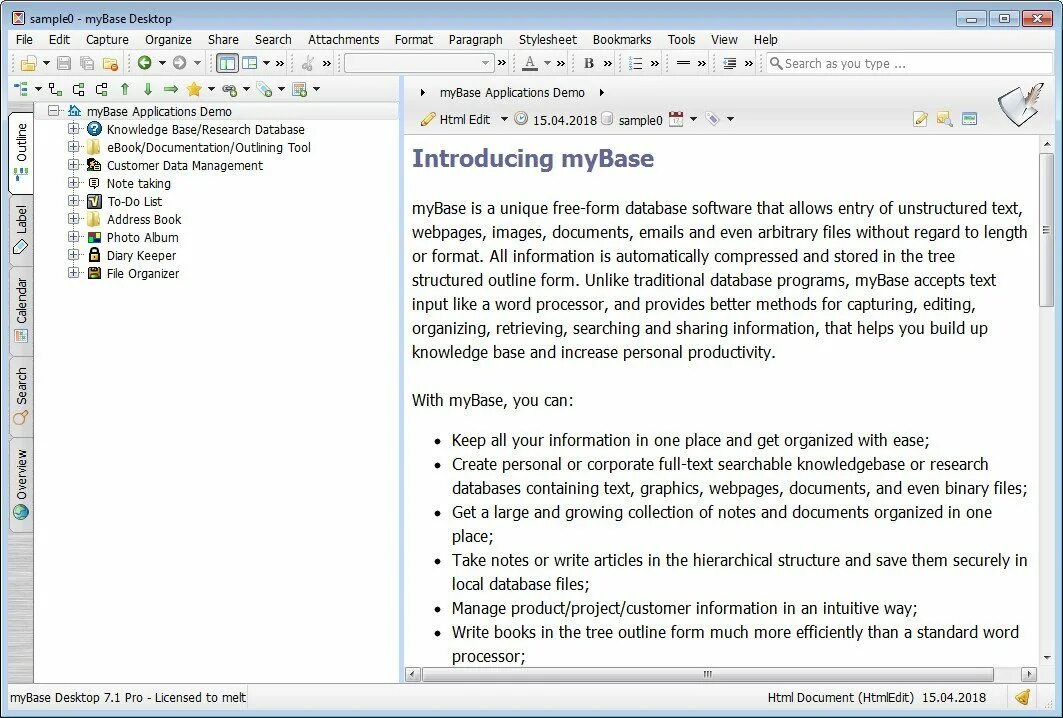The width and height of the screenshot is (1063, 718).
Task: Switch to the Overview side tab
Action: tap(21, 484)
